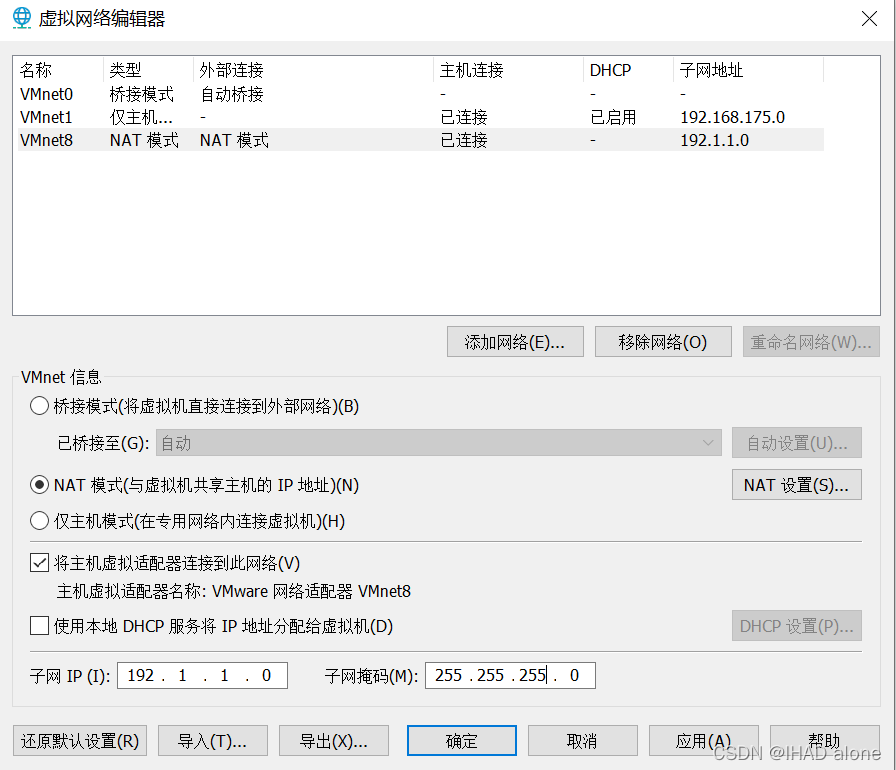The height and width of the screenshot is (770, 896).
Task: Click the 主机虚拟适配器名称 VMnet8 label
Action: point(234,591)
